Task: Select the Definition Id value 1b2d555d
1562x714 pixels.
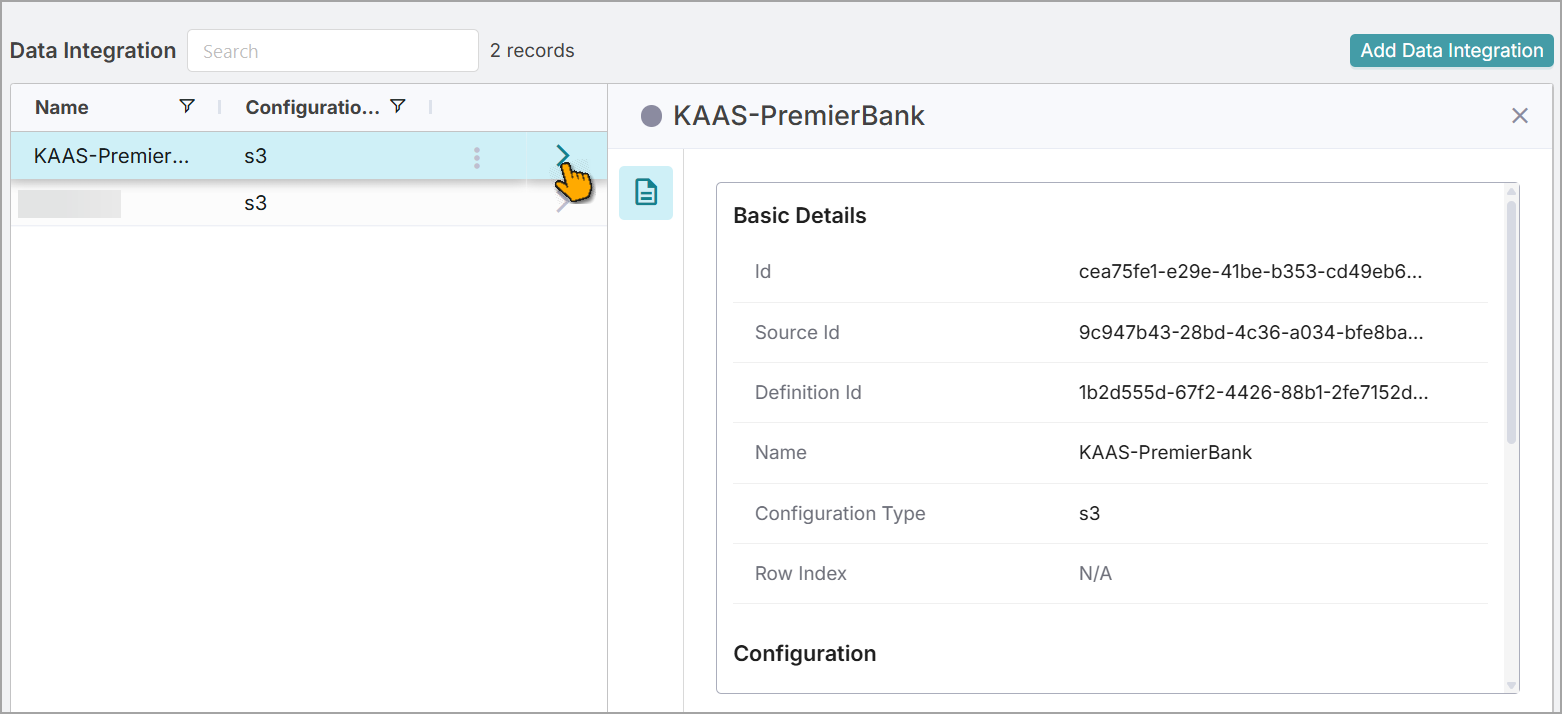Action: pyautogui.click(x=1254, y=393)
